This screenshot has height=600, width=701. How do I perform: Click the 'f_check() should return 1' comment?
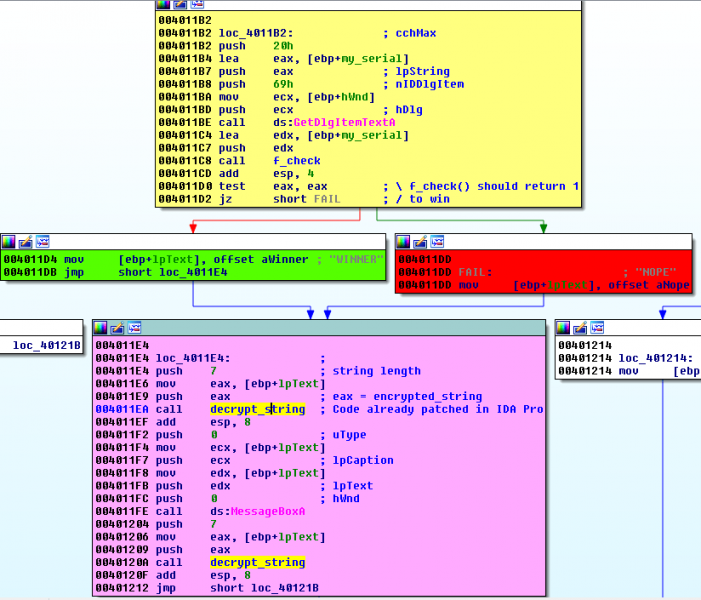tap(494, 186)
